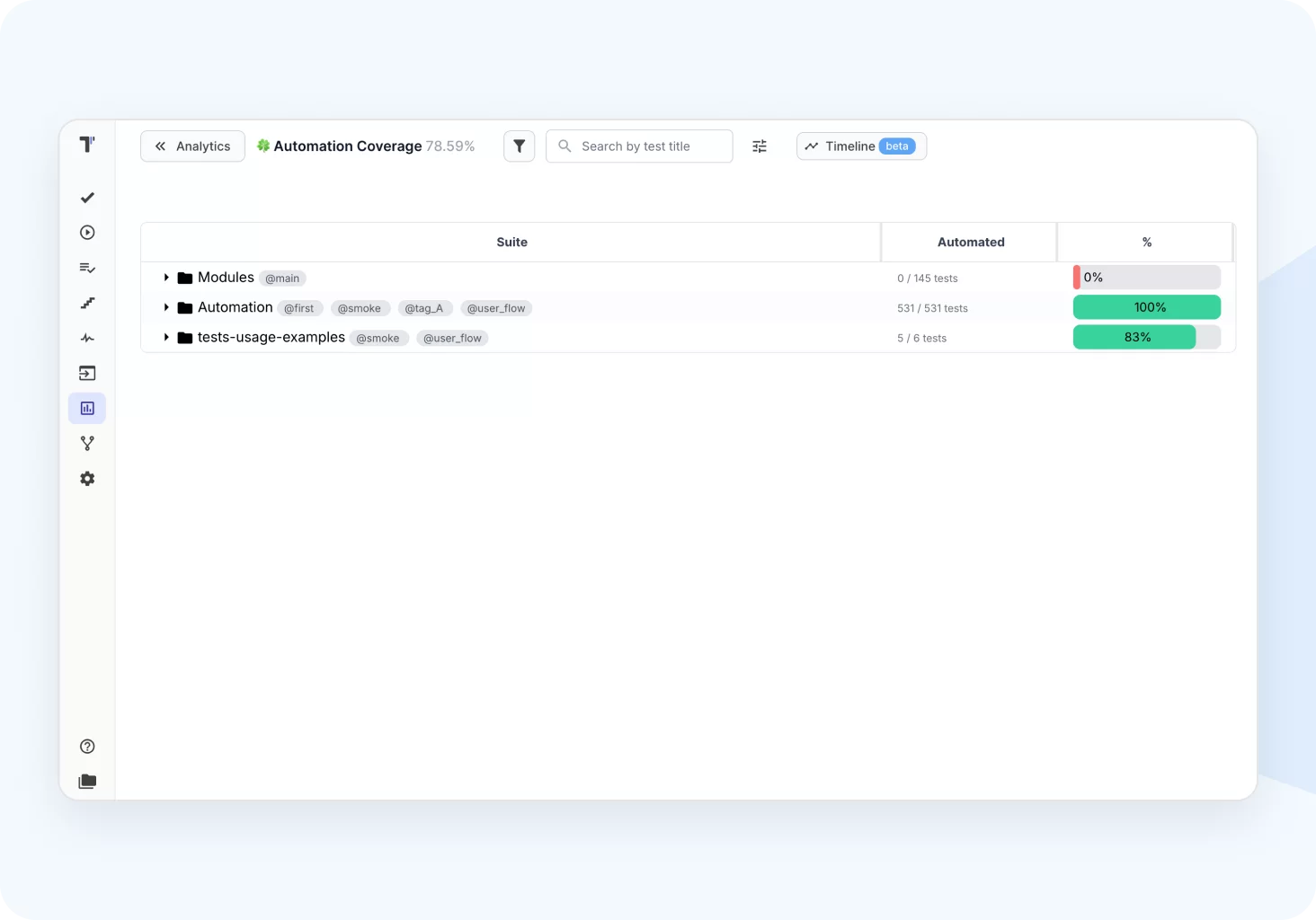Open the Help question mark icon

click(87, 747)
